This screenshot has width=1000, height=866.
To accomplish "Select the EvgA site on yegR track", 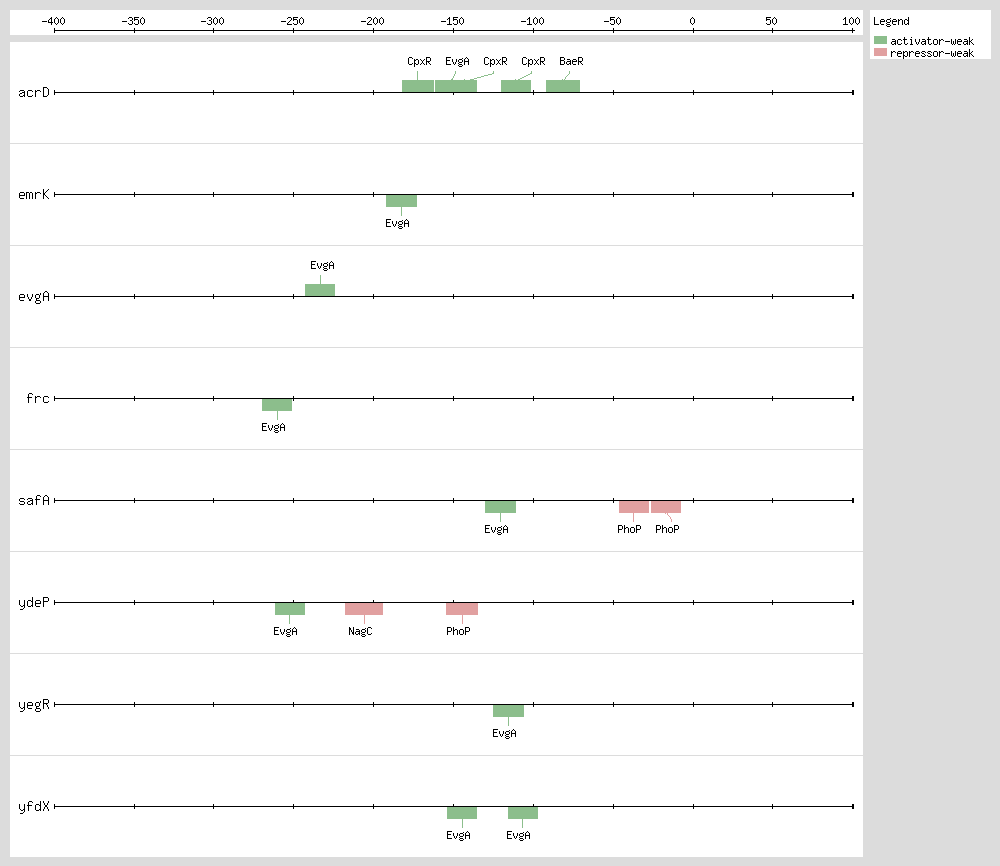I will (508, 711).
